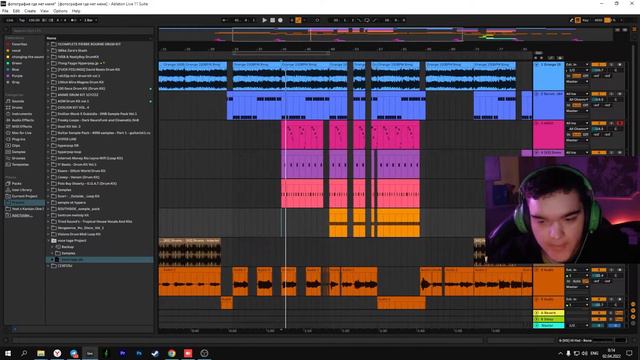This screenshot has width=640, height=360.
Task: Start playback with the Play button
Action: (x=264, y=20)
